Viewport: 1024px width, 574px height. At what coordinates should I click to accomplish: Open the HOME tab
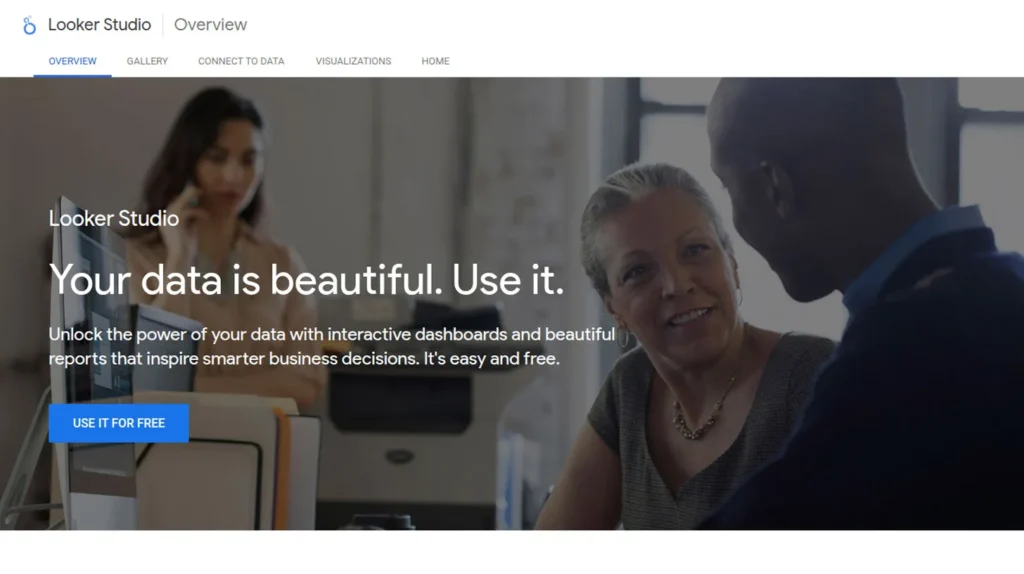(435, 61)
